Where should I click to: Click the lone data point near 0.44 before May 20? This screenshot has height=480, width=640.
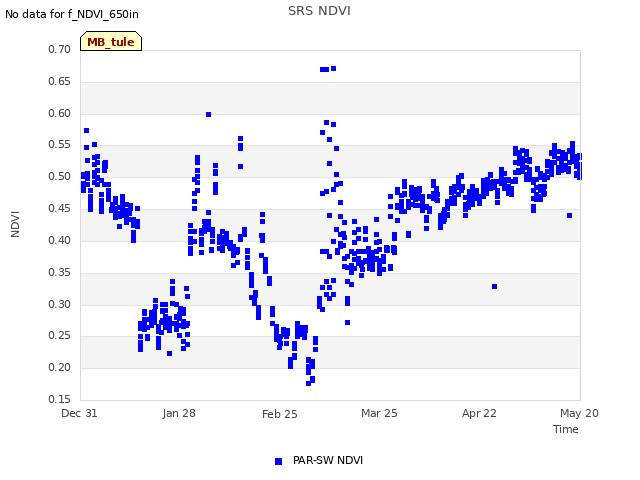(x=569, y=216)
